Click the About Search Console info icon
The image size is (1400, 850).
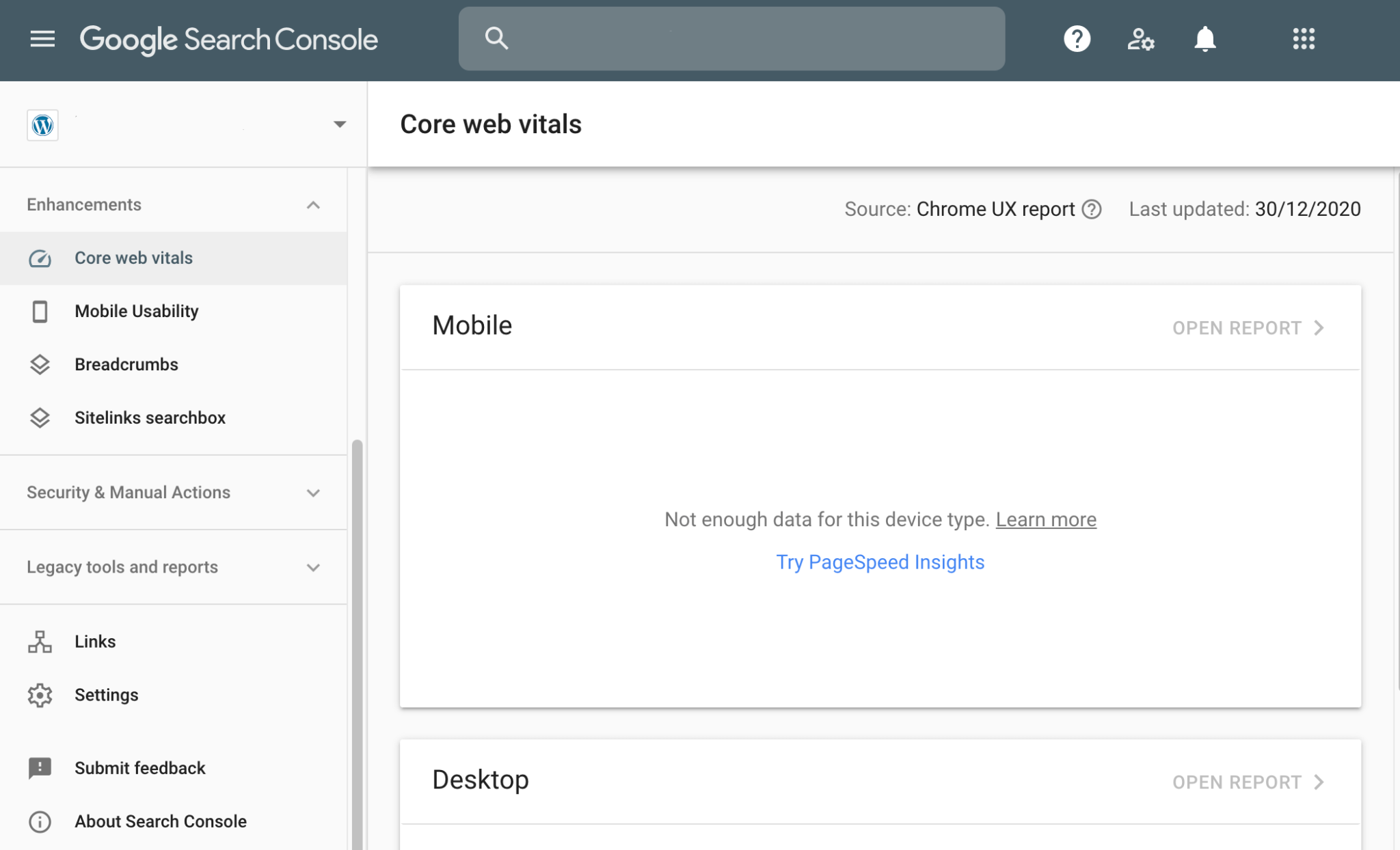point(40,821)
